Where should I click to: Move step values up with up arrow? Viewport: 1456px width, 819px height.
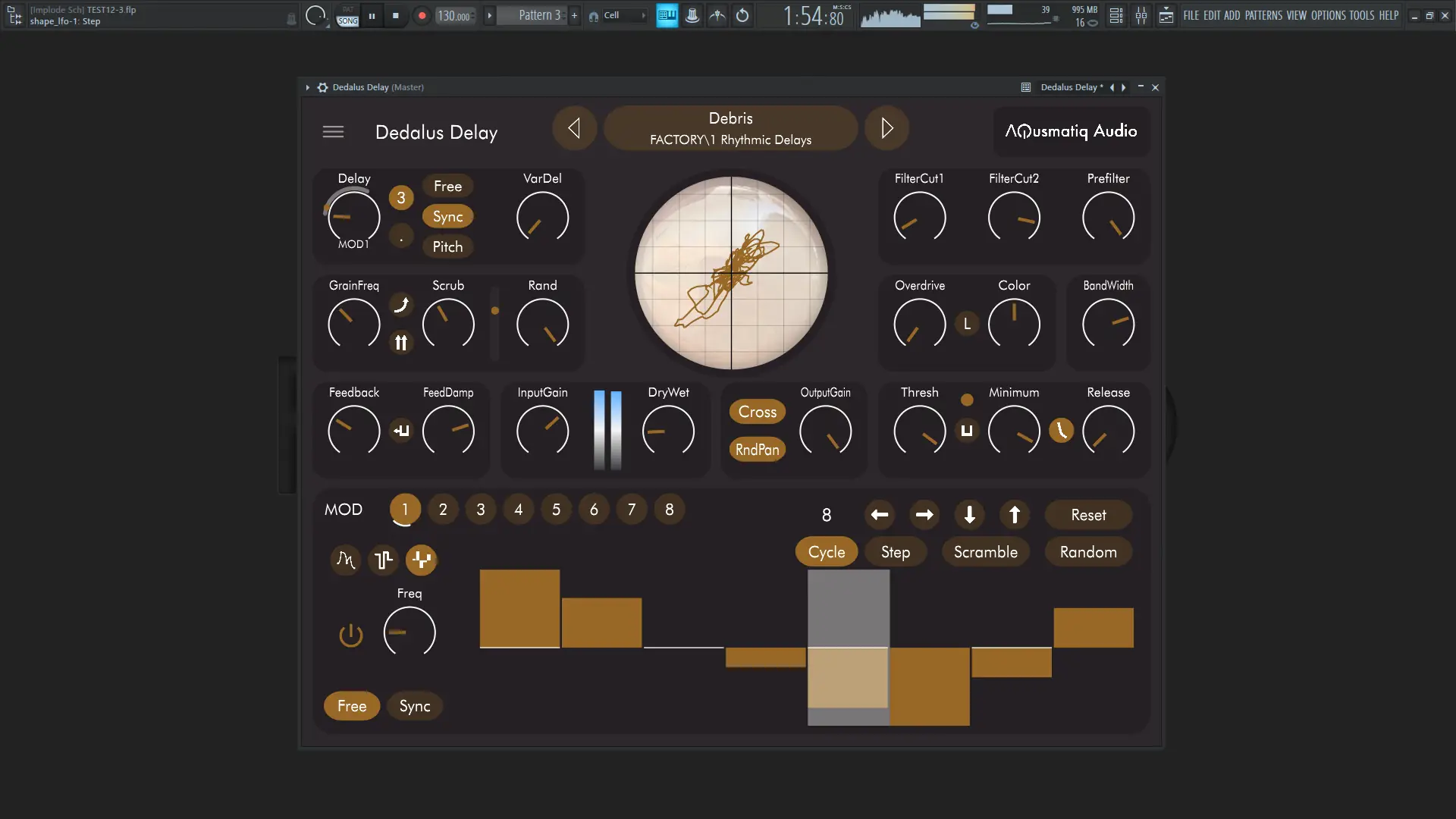1015,515
